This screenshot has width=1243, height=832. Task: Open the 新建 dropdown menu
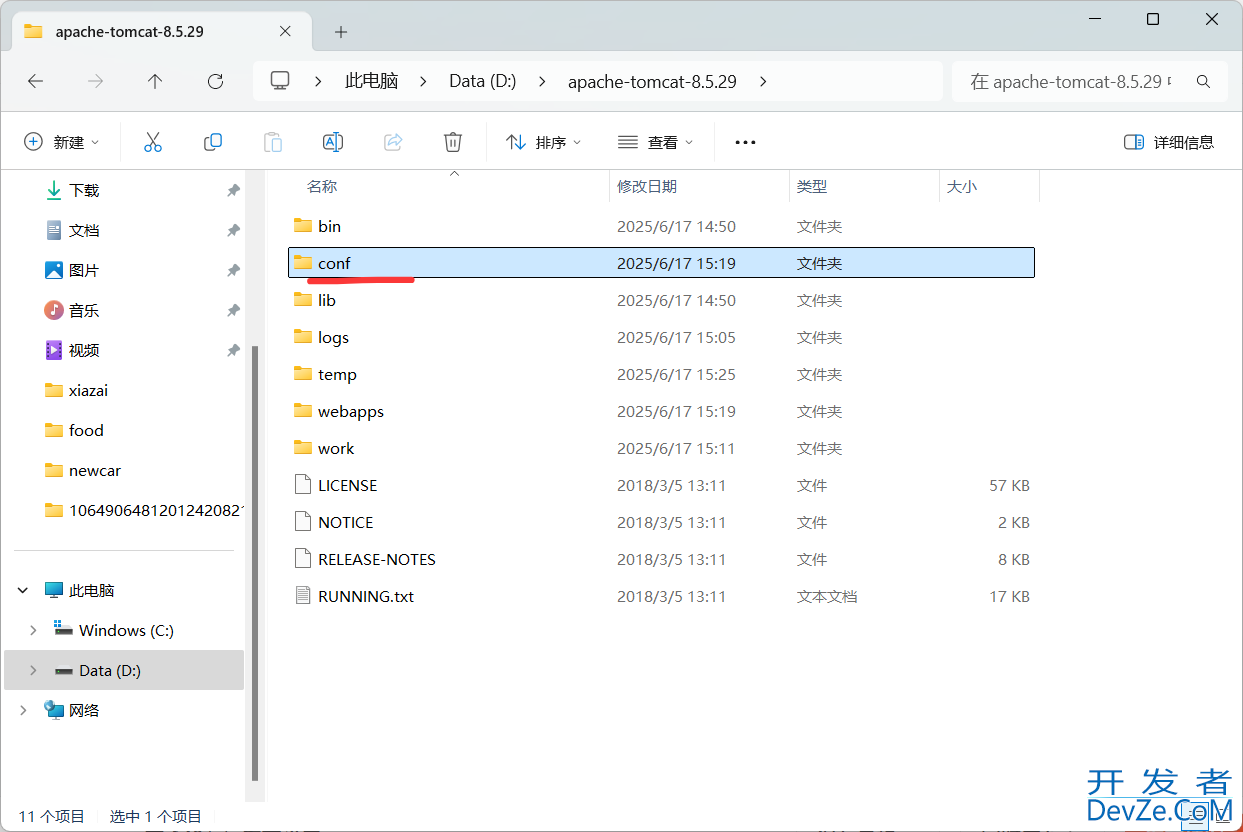click(62, 142)
